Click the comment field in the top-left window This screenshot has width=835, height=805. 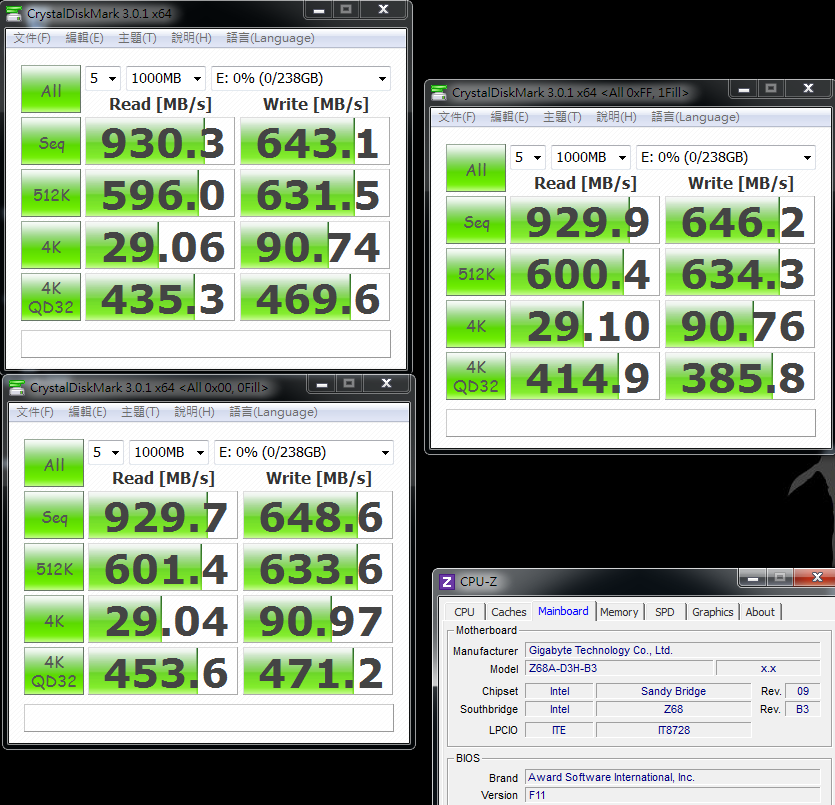point(206,344)
